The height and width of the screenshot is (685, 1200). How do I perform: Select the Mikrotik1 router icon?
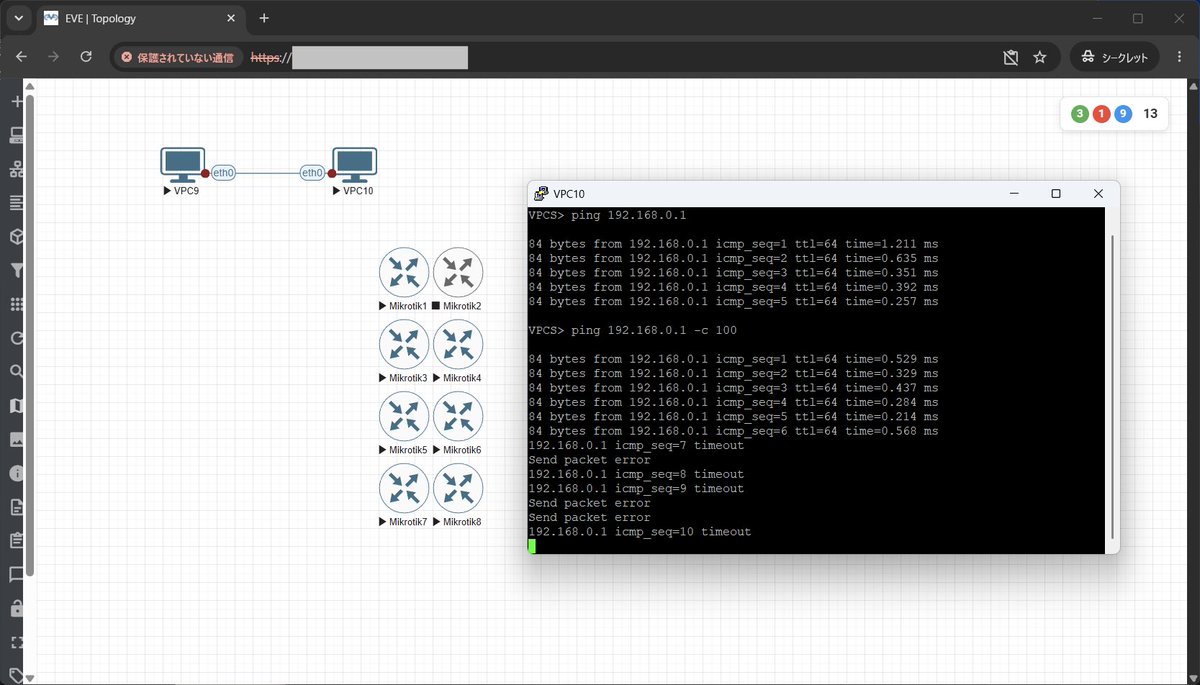point(404,272)
